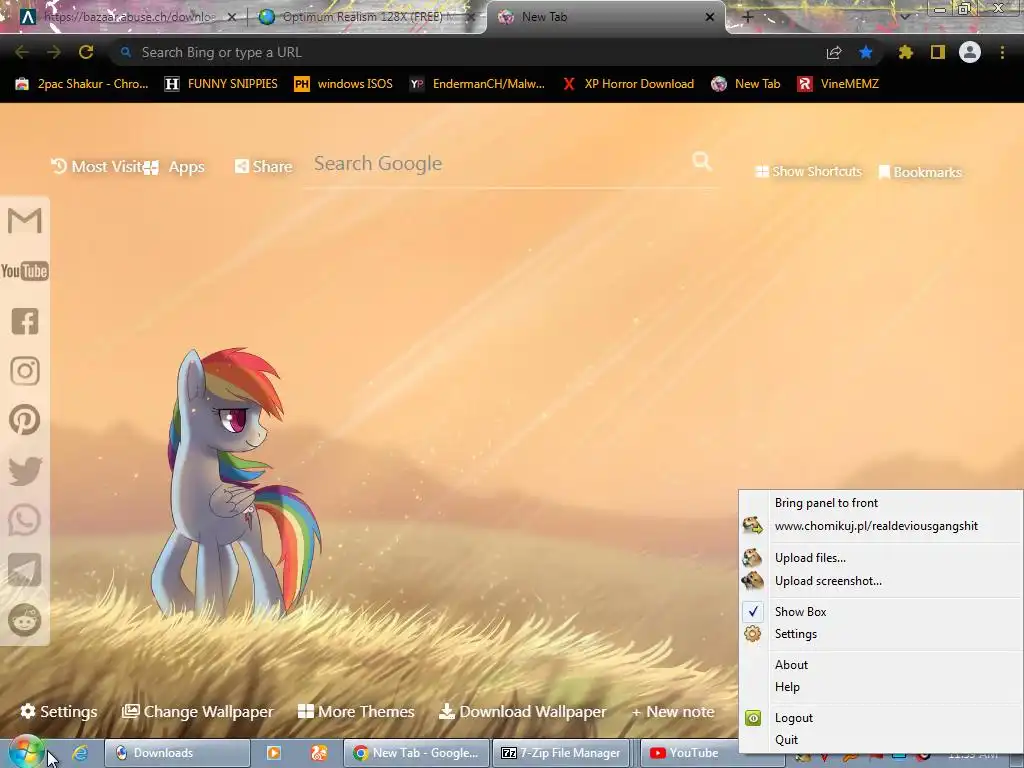
Task: Choose Quit from the tray menu
Action: pos(880,740)
